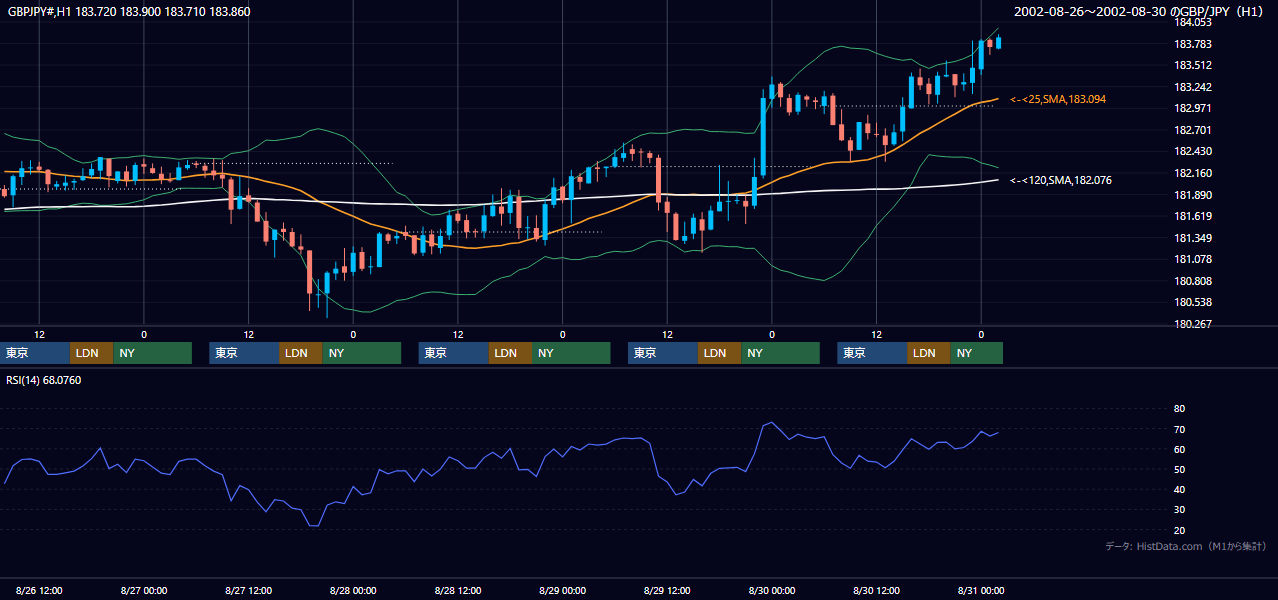Click the 8/28 12:00 date label

(458, 590)
